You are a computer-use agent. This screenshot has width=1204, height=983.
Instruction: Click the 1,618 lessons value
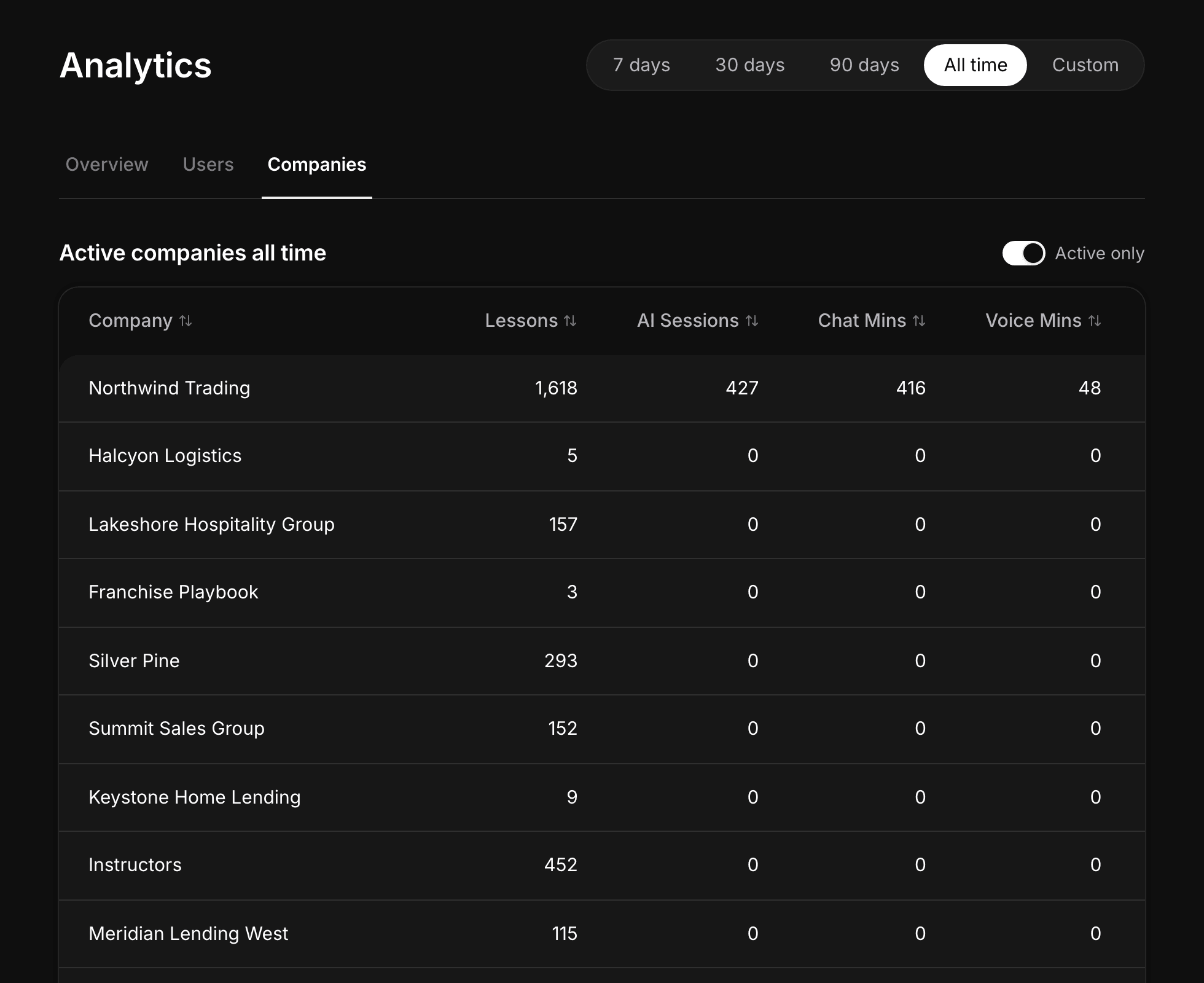[x=556, y=388]
